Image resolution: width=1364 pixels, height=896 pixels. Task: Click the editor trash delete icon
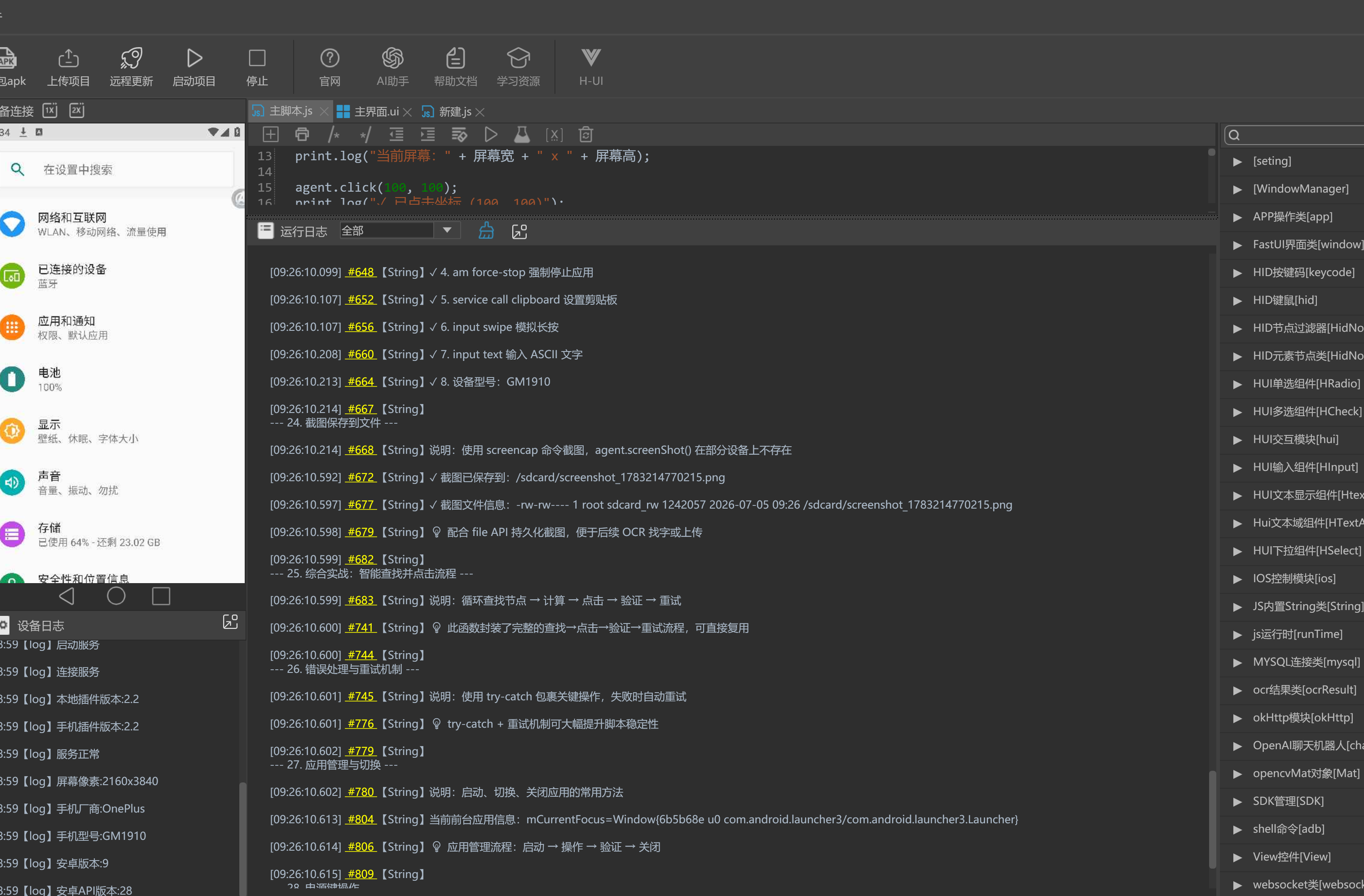click(585, 135)
